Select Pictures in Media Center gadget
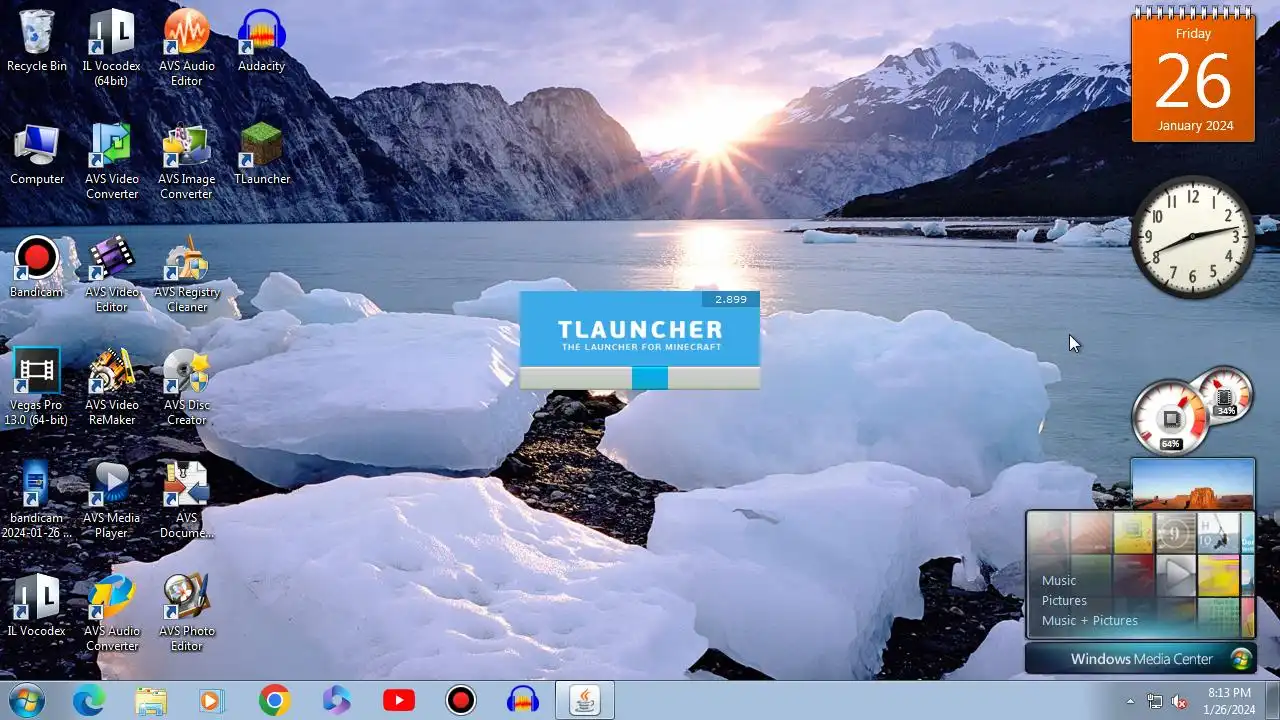The width and height of the screenshot is (1280, 720). point(1064,600)
